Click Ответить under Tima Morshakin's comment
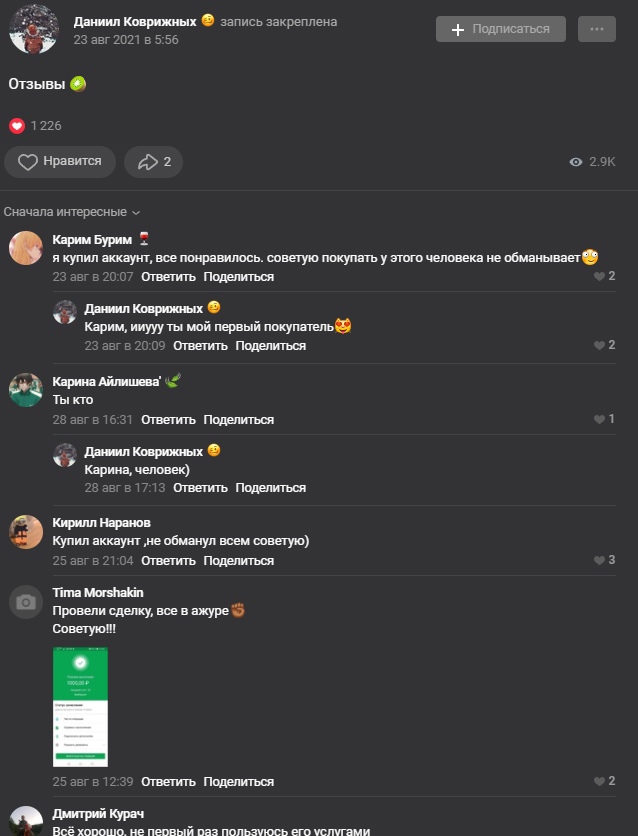Viewport: 638px width, 836px height. 168,782
